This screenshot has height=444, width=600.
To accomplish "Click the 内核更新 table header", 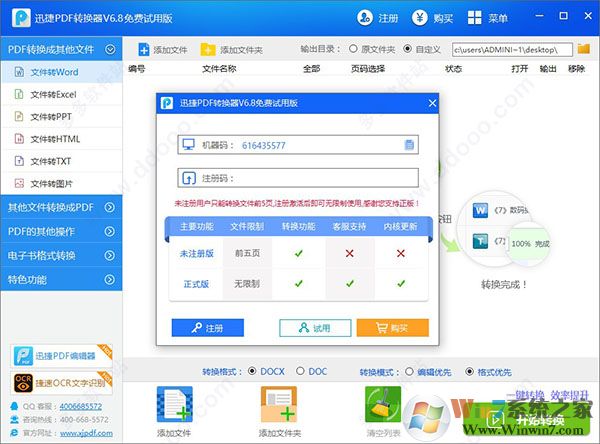I will tap(400, 227).
